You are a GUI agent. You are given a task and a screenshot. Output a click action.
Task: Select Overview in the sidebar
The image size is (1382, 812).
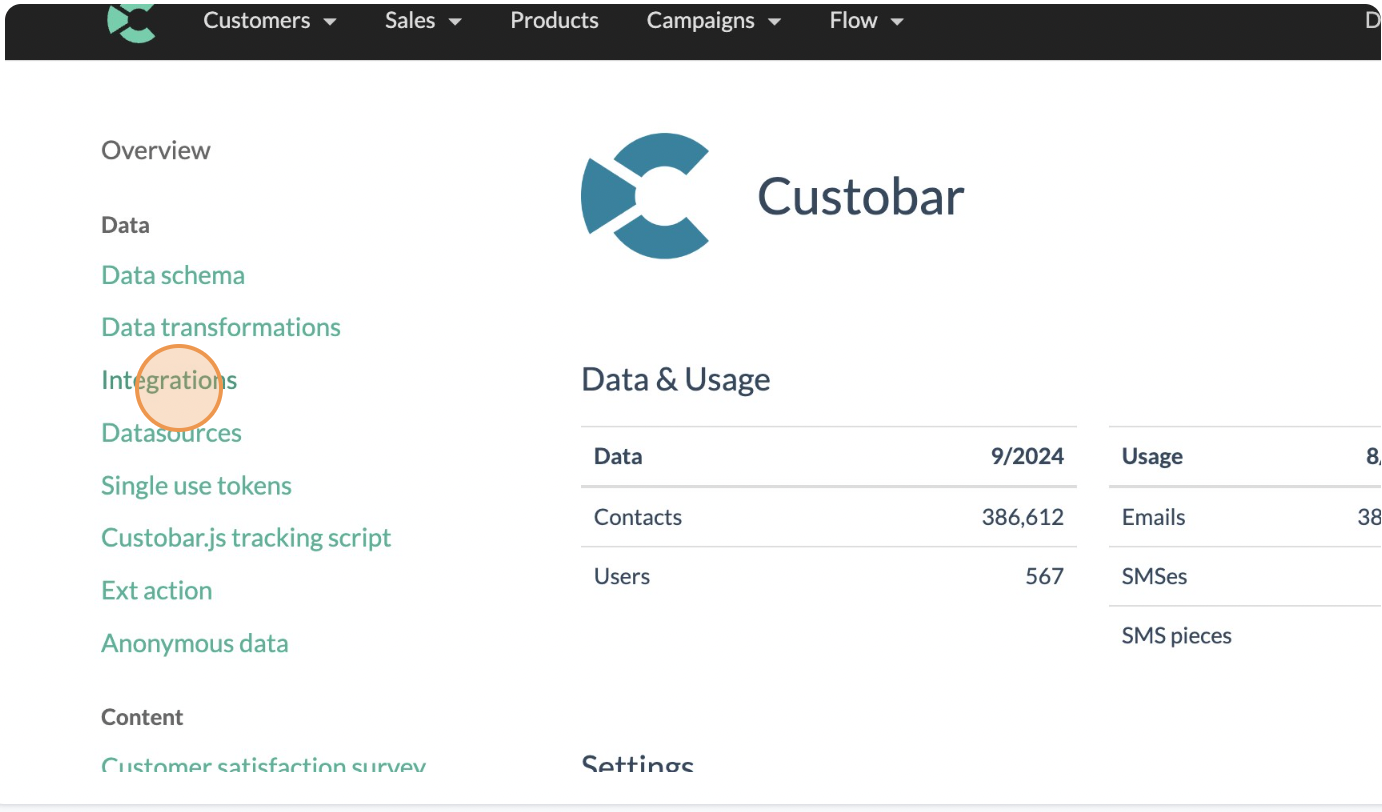click(x=156, y=150)
